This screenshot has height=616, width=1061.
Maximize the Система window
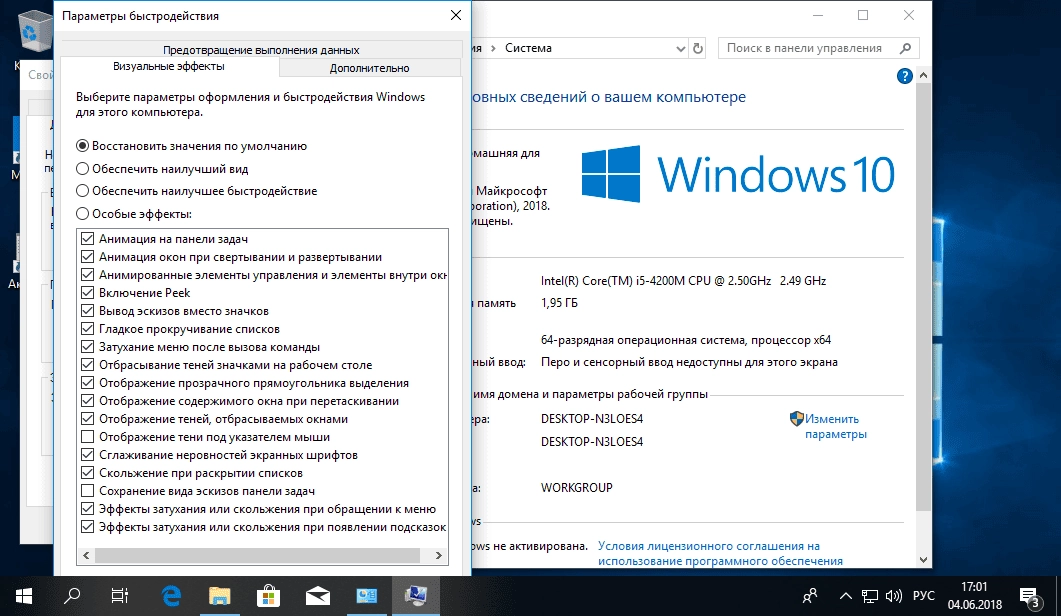[x=863, y=15]
